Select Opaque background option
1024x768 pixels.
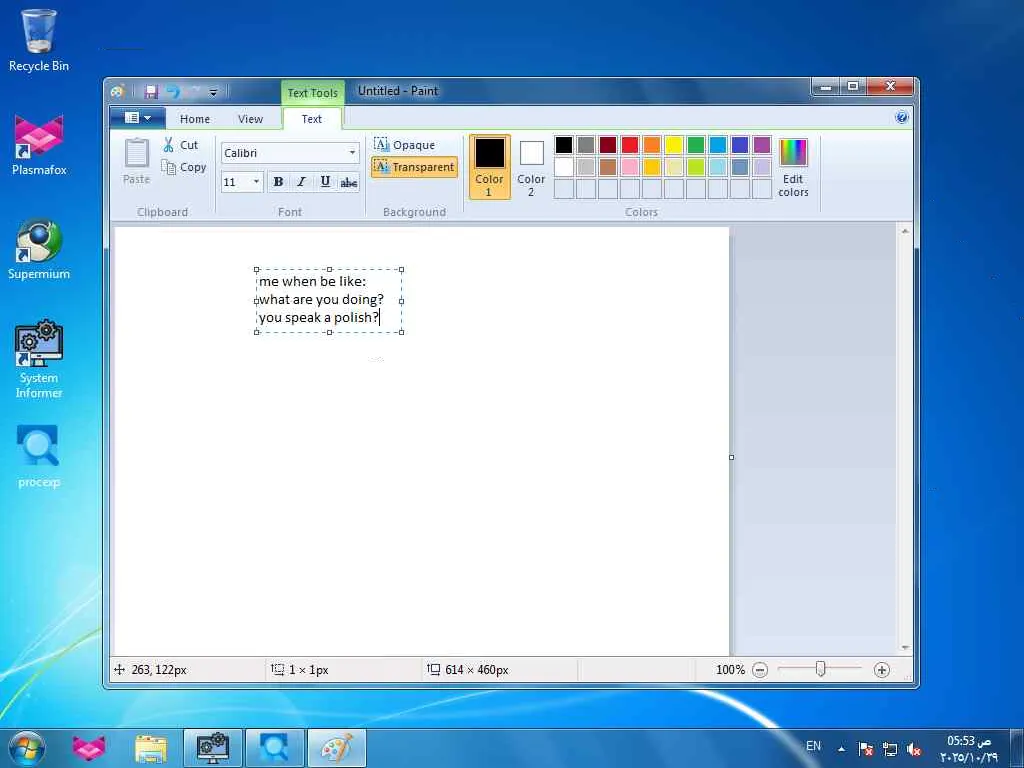[x=405, y=144]
